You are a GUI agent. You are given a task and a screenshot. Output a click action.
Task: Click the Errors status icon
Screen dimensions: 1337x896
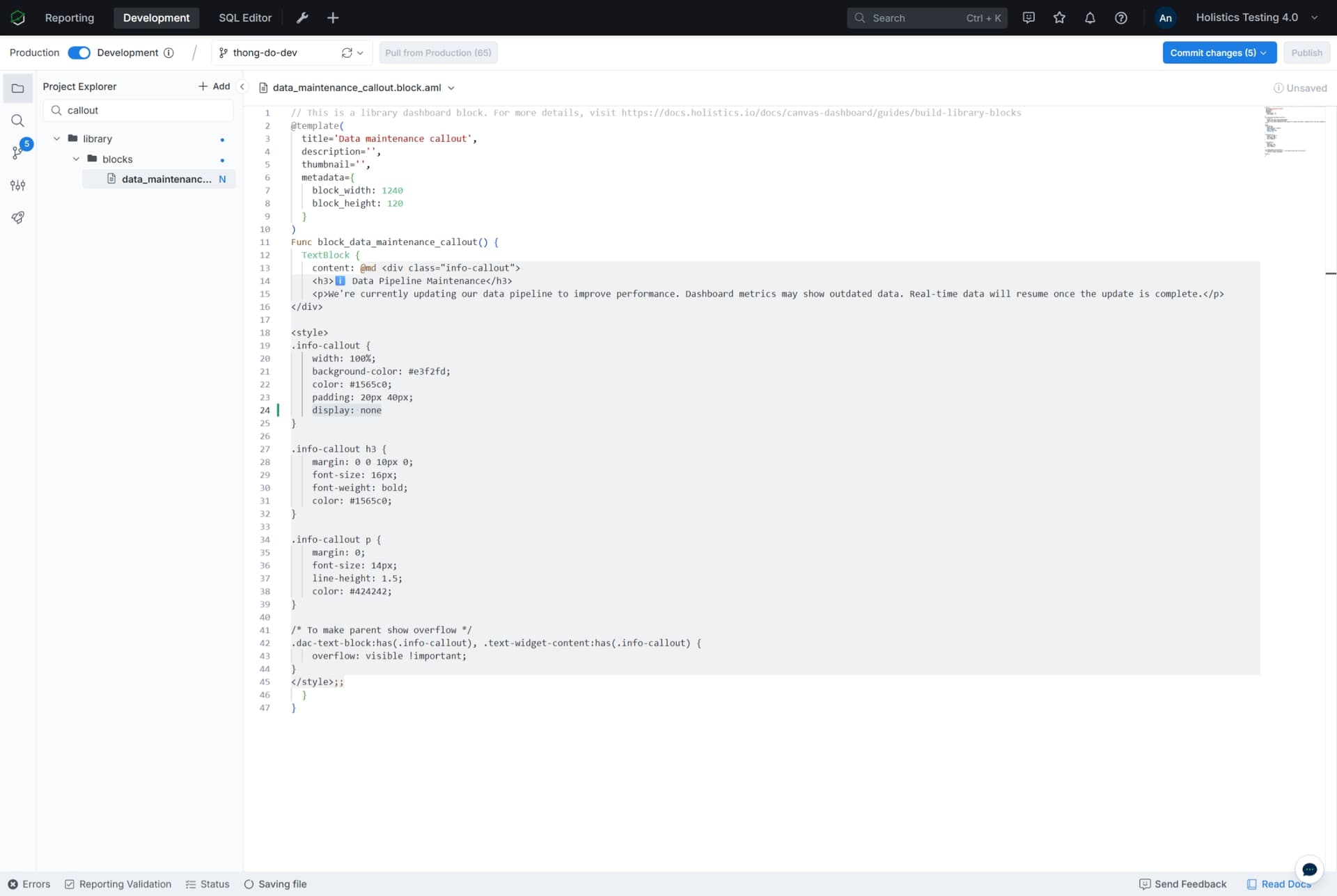point(13,884)
